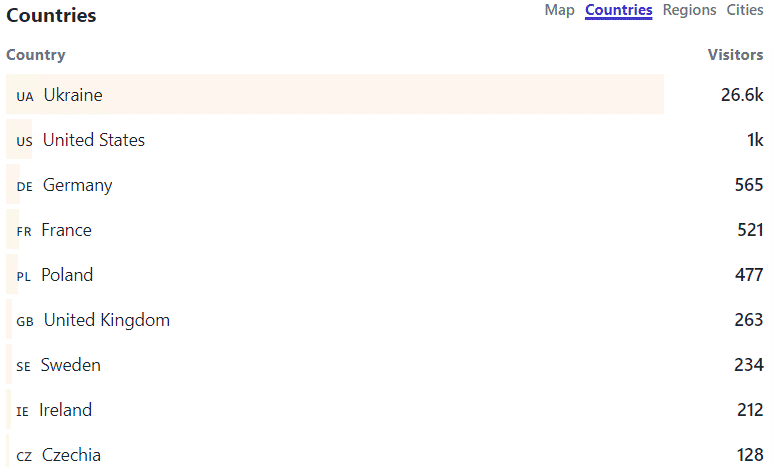
Task: Switch to the Map tab
Action: [x=559, y=10]
